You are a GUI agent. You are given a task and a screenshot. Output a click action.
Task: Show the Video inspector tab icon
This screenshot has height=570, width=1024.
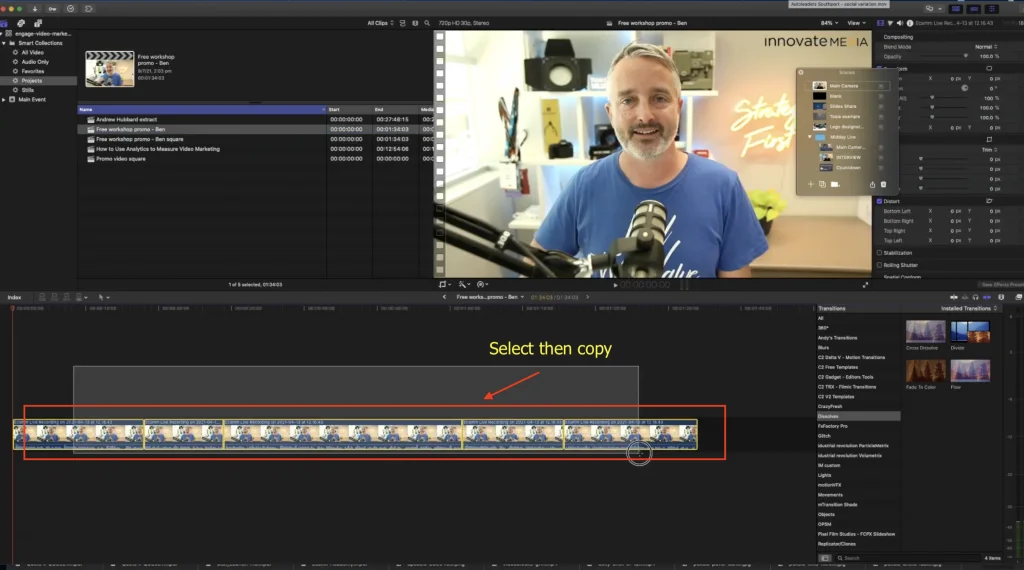tap(880, 23)
